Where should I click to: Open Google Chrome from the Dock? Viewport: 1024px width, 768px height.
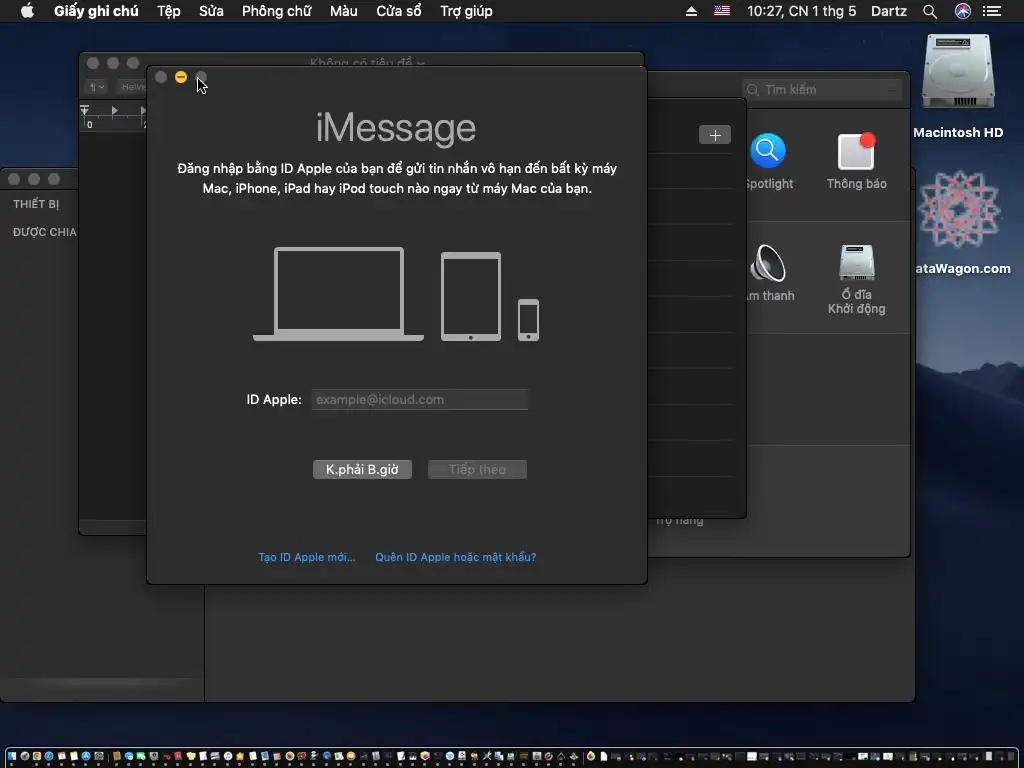click(37, 756)
